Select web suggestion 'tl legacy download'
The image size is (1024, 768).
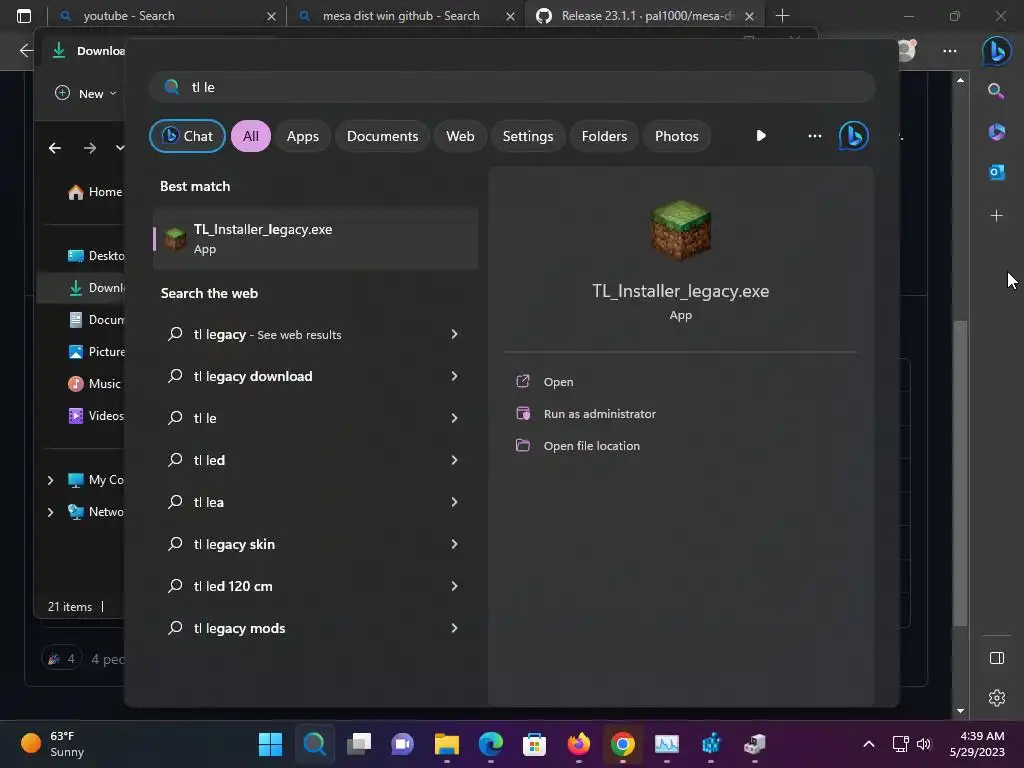coord(315,376)
